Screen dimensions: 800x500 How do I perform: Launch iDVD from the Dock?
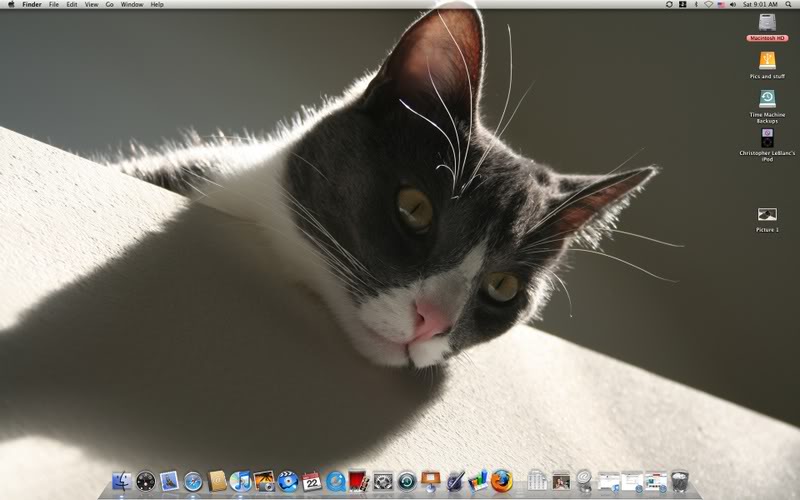288,481
